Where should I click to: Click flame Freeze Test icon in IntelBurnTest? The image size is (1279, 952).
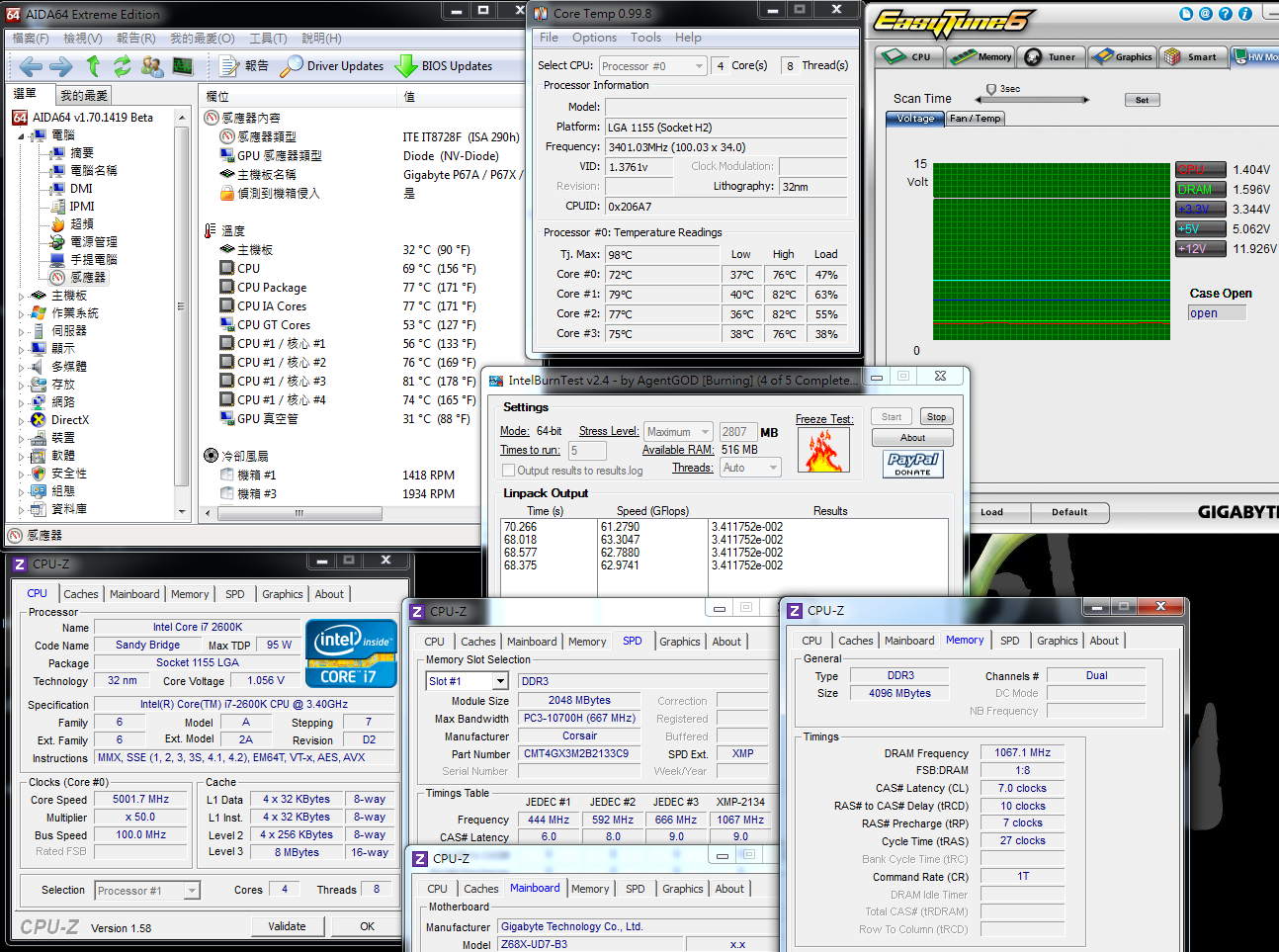[823, 451]
